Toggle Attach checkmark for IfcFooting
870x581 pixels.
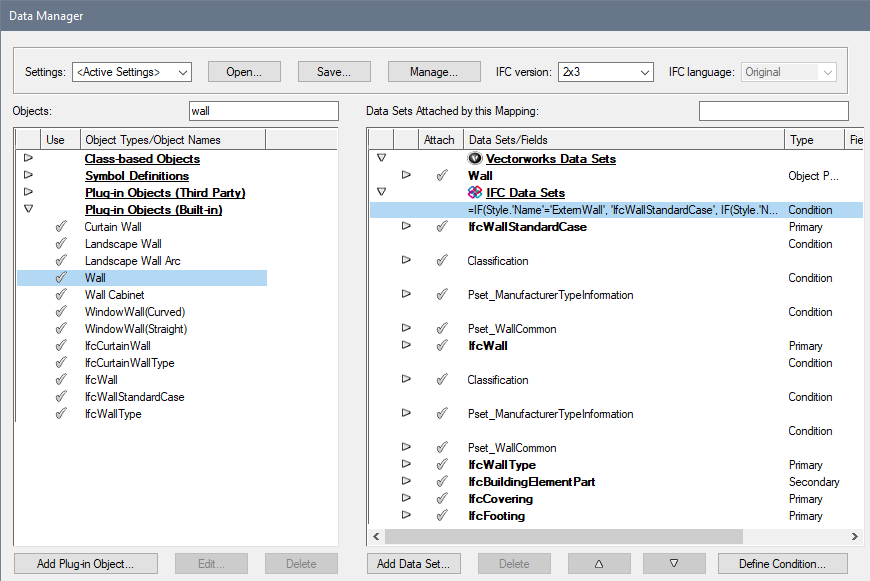coord(441,516)
